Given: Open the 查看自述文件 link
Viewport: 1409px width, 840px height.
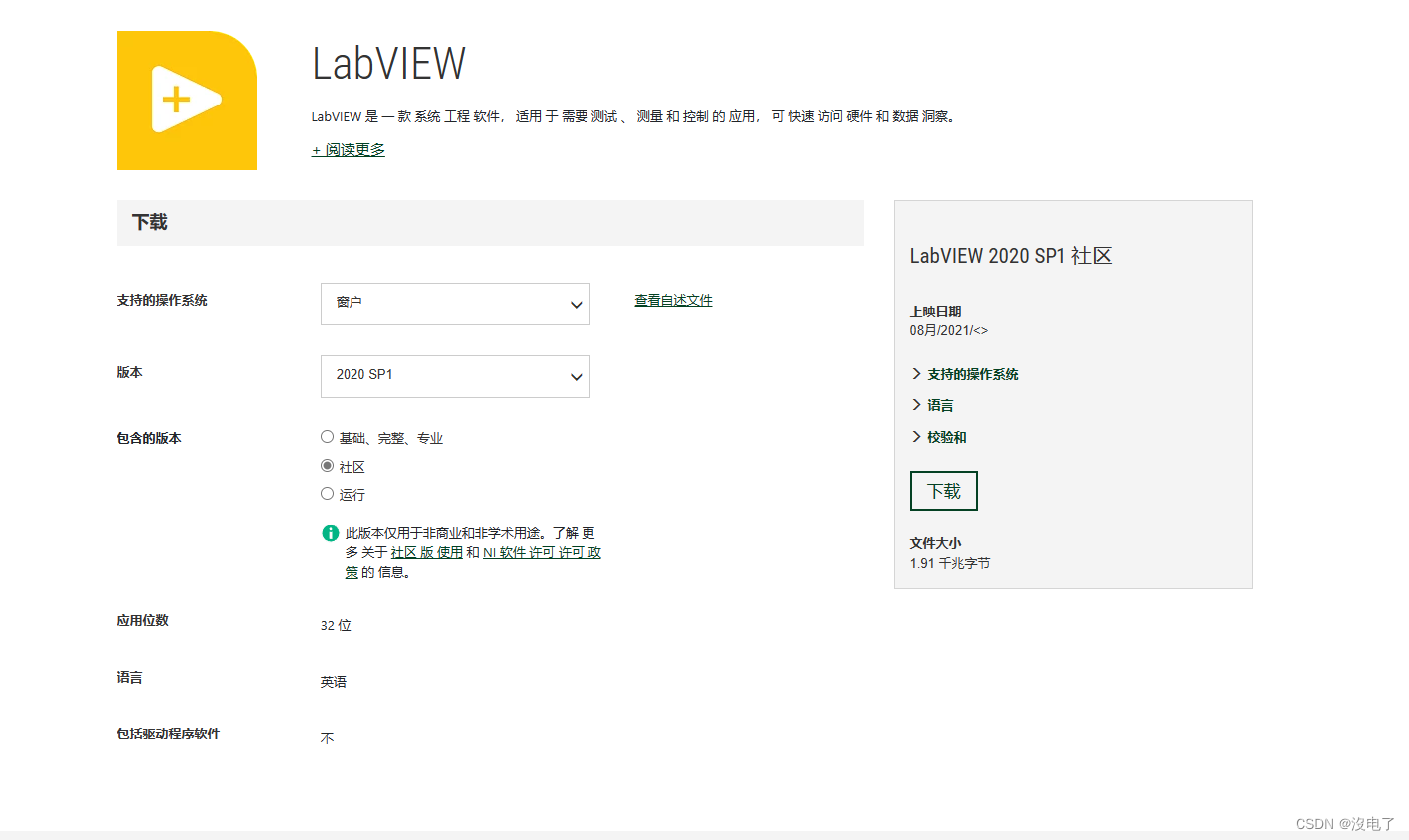Looking at the screenshot, I should 673,299.
